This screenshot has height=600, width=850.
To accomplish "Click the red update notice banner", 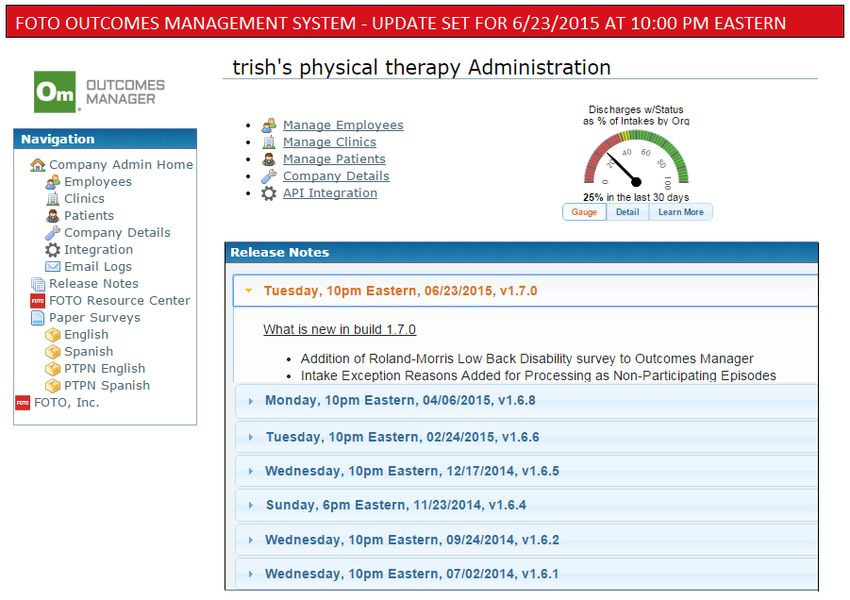I will pos(425,22).
